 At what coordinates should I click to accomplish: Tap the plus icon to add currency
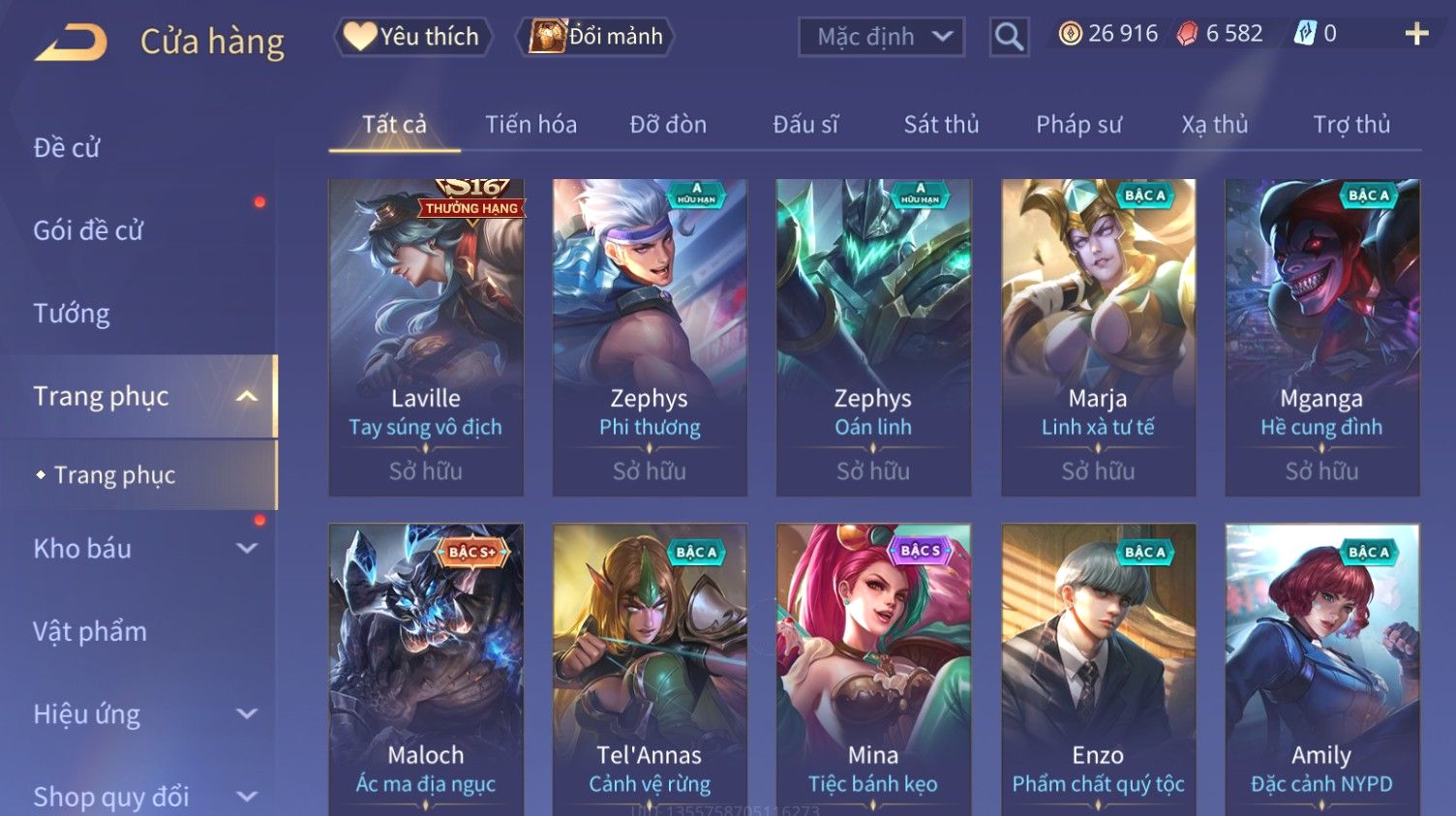coord(1416,34)
